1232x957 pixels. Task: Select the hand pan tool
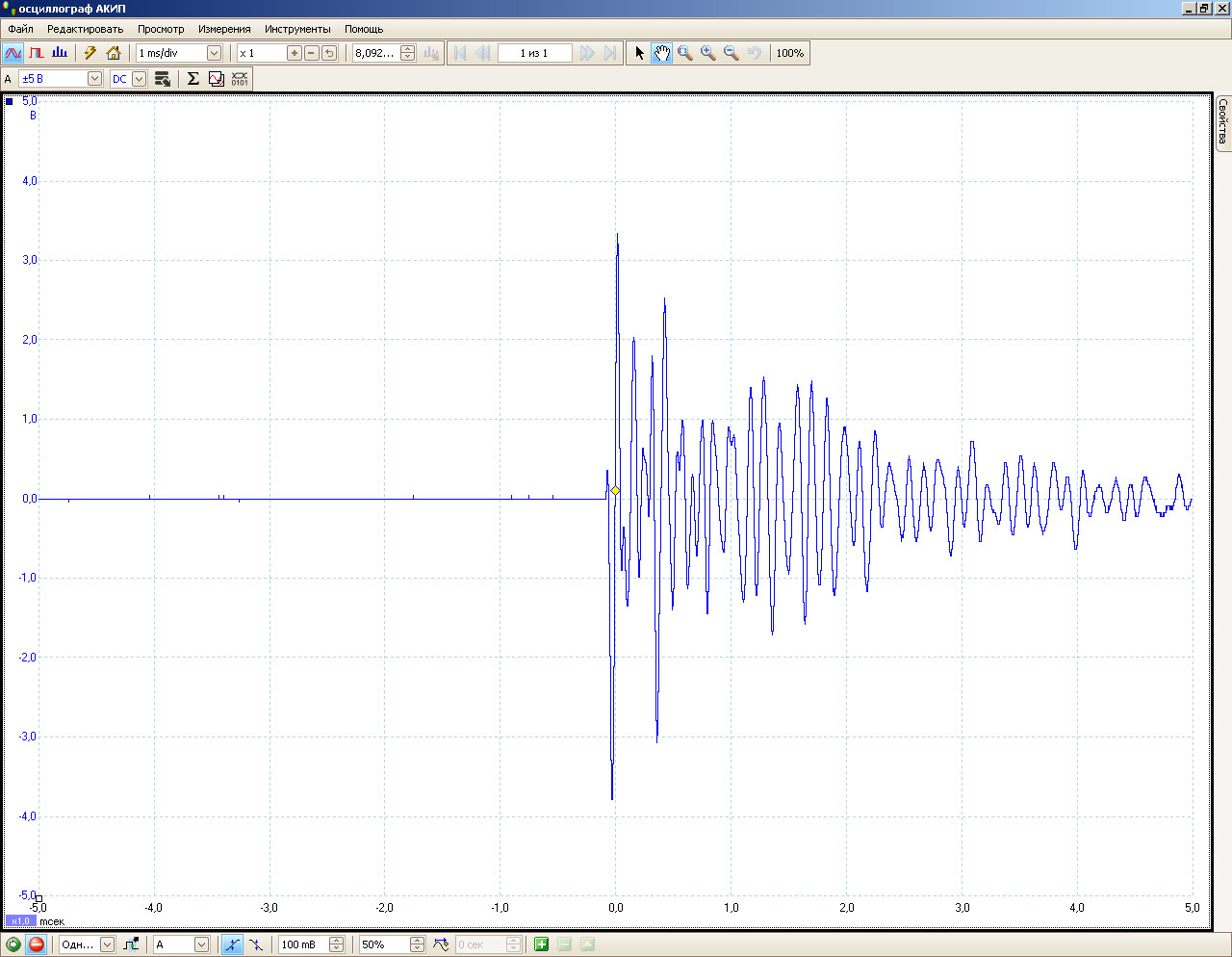click(x=662, y=53)
